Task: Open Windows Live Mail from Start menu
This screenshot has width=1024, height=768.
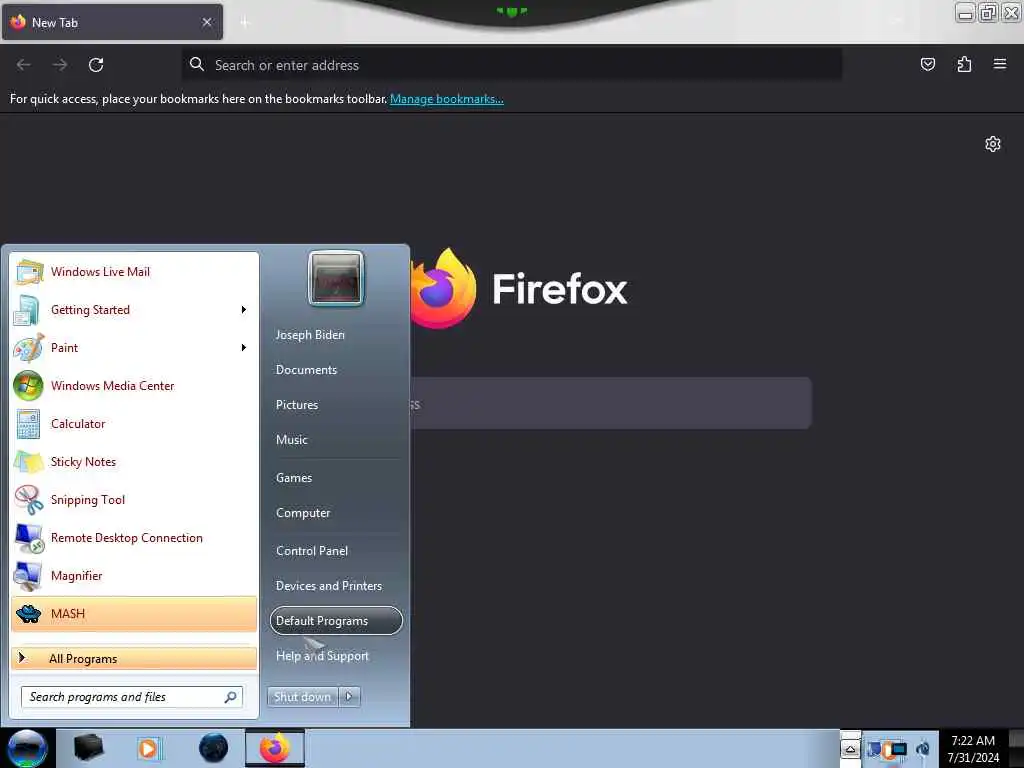Action: point(134,272)
